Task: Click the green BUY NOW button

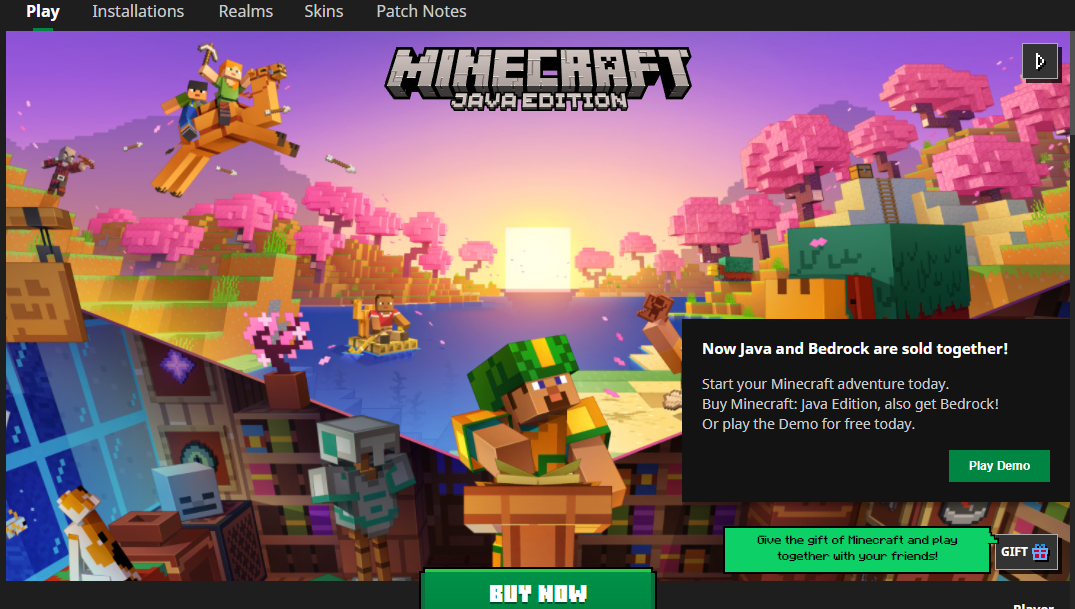Action: [x=538, y=590]
